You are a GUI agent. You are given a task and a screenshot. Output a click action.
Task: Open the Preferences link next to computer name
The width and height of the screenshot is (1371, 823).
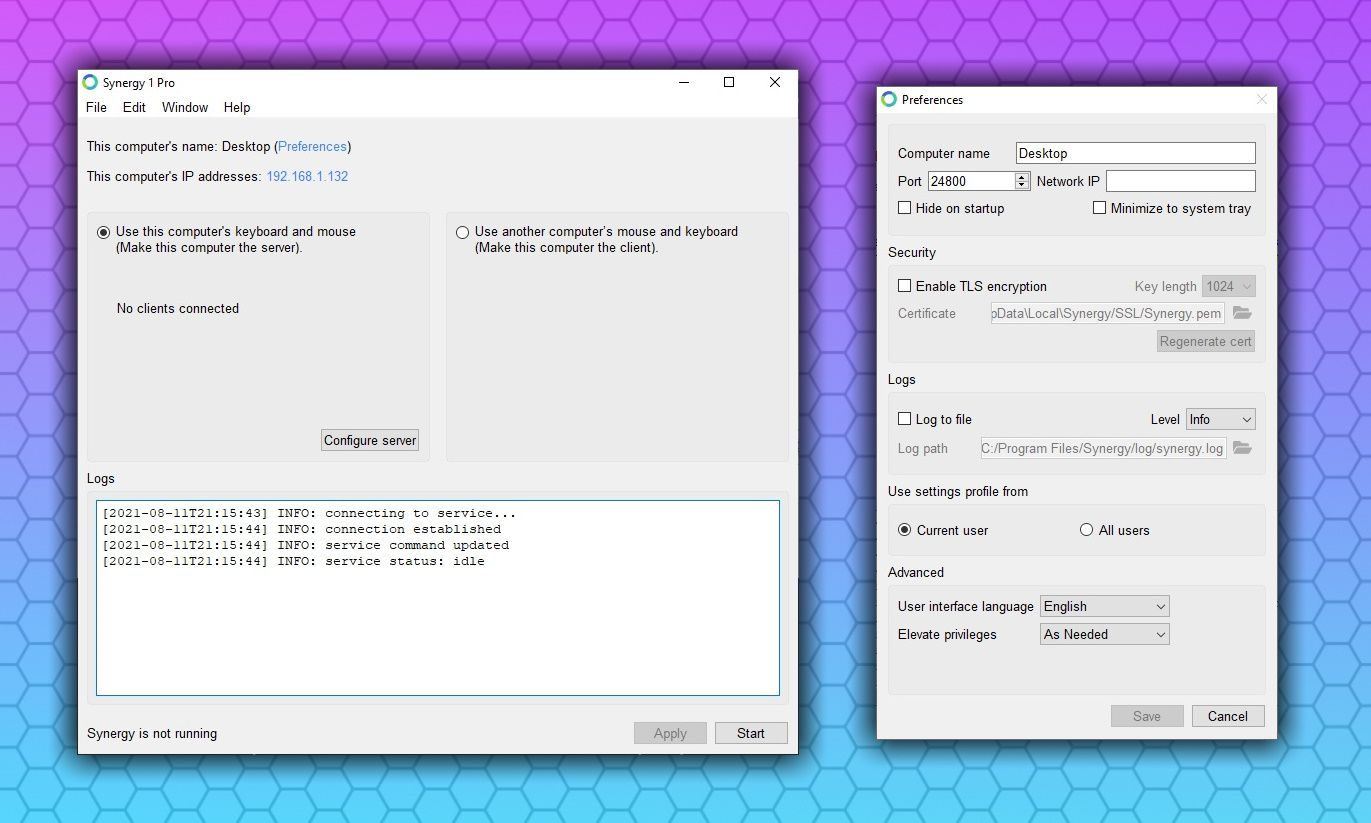[x=313, y=146]
